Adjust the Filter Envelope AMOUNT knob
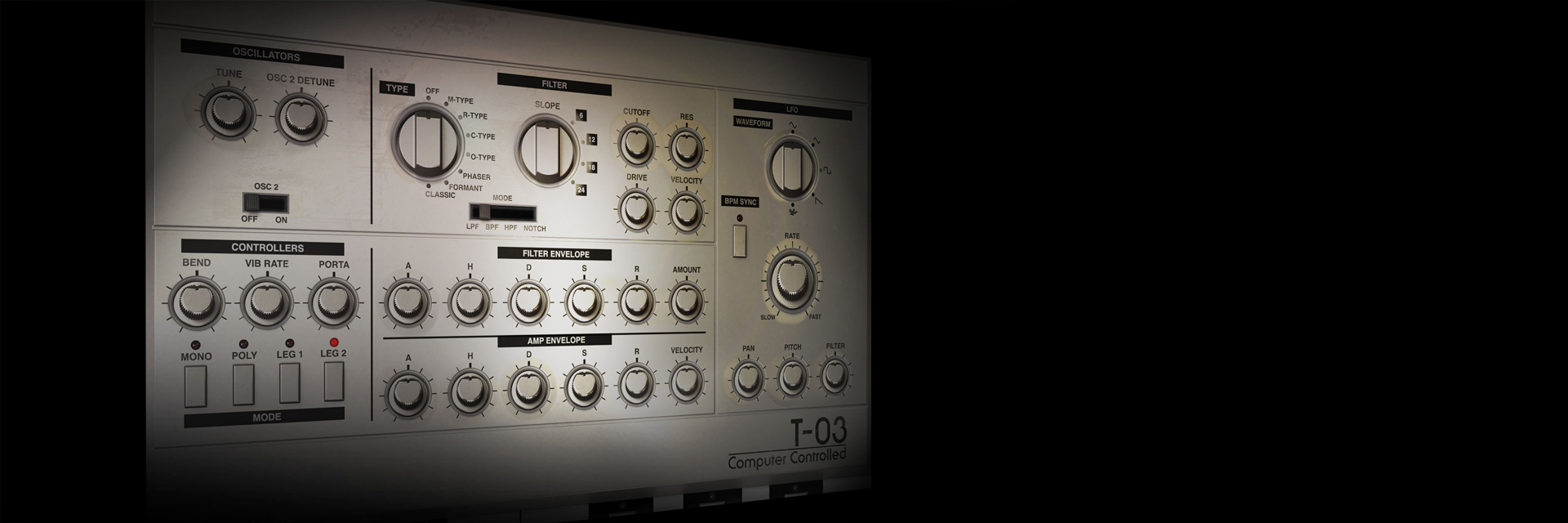This screenshot has height=523, width=1568. 687,302
